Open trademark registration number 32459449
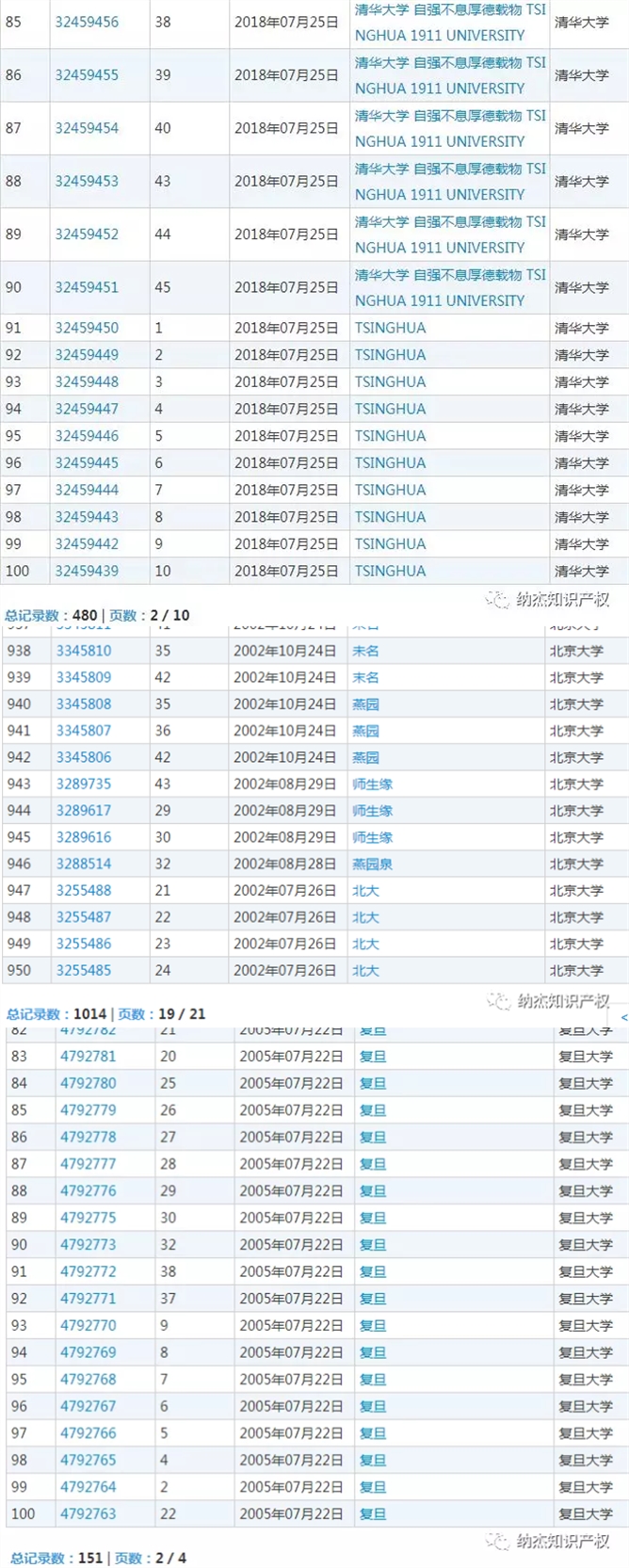This screenshot has width=629, height=1568. coord(87,355)
